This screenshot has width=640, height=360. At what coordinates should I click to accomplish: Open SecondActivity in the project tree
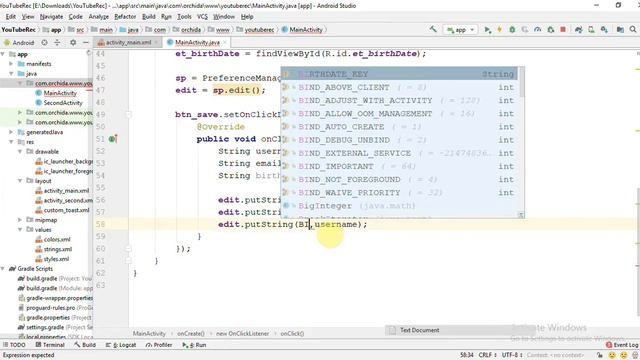63,103
